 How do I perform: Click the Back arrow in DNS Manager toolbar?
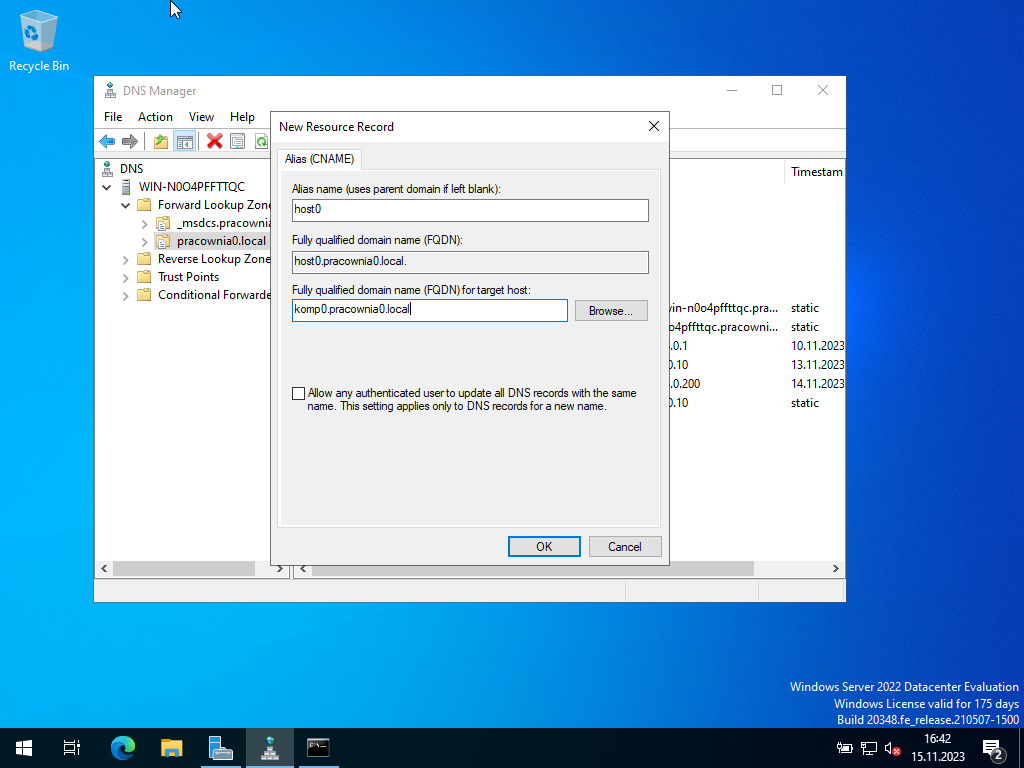tap(107, 141)
